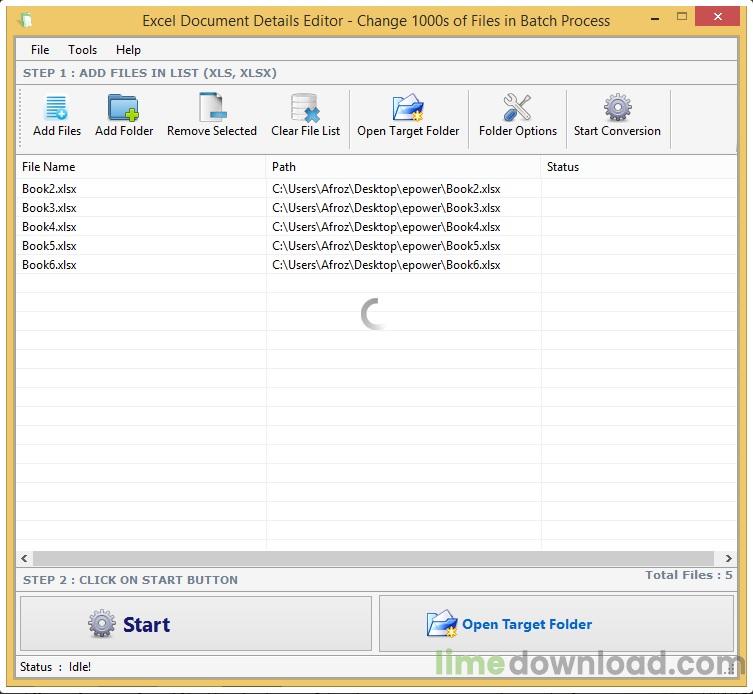This screenshot has height=694, width=753.
Task: Click the horizontal scrollbar left arrow
Action: pyautogui.click(x=24, y=558)
